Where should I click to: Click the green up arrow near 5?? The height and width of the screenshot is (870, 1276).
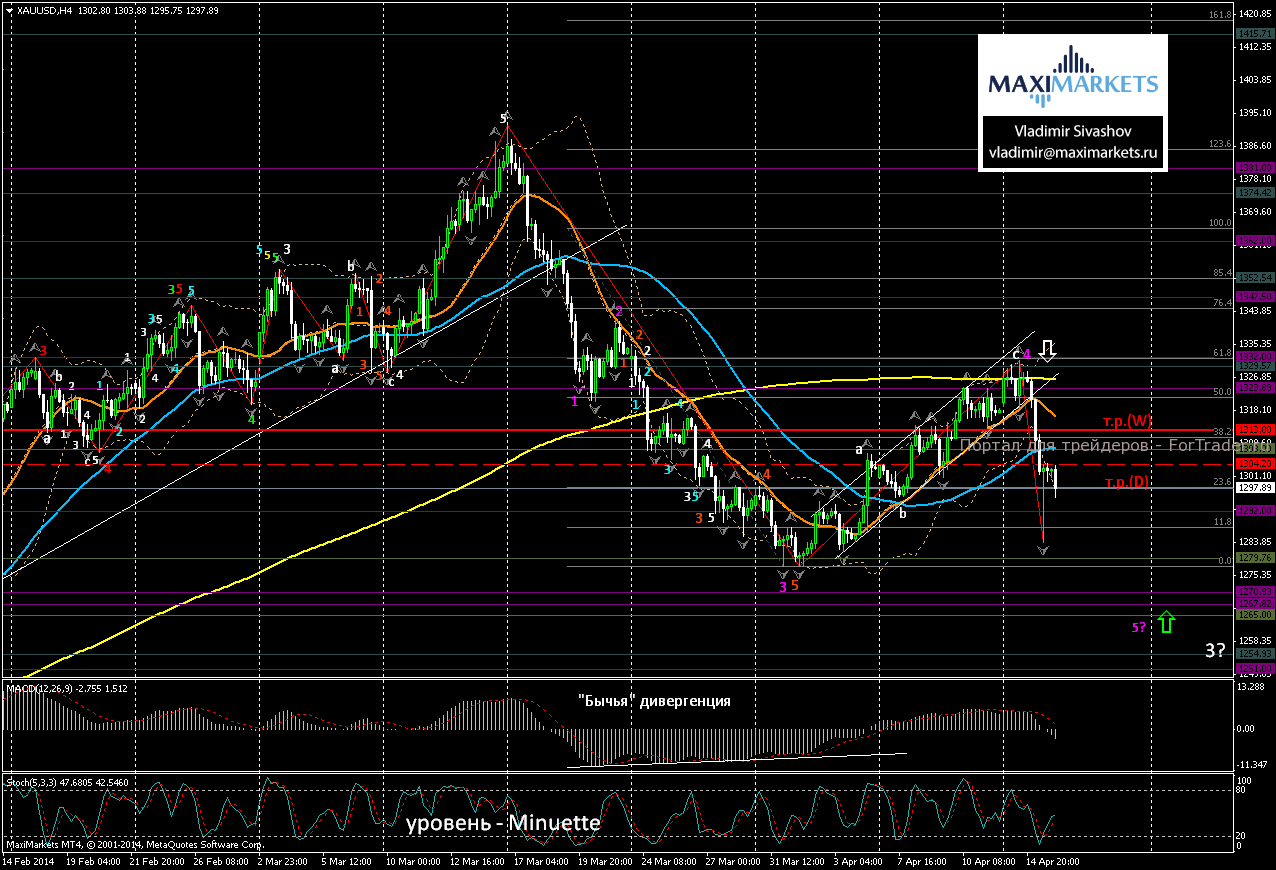pyautogui.click(x=1166, y=622)
